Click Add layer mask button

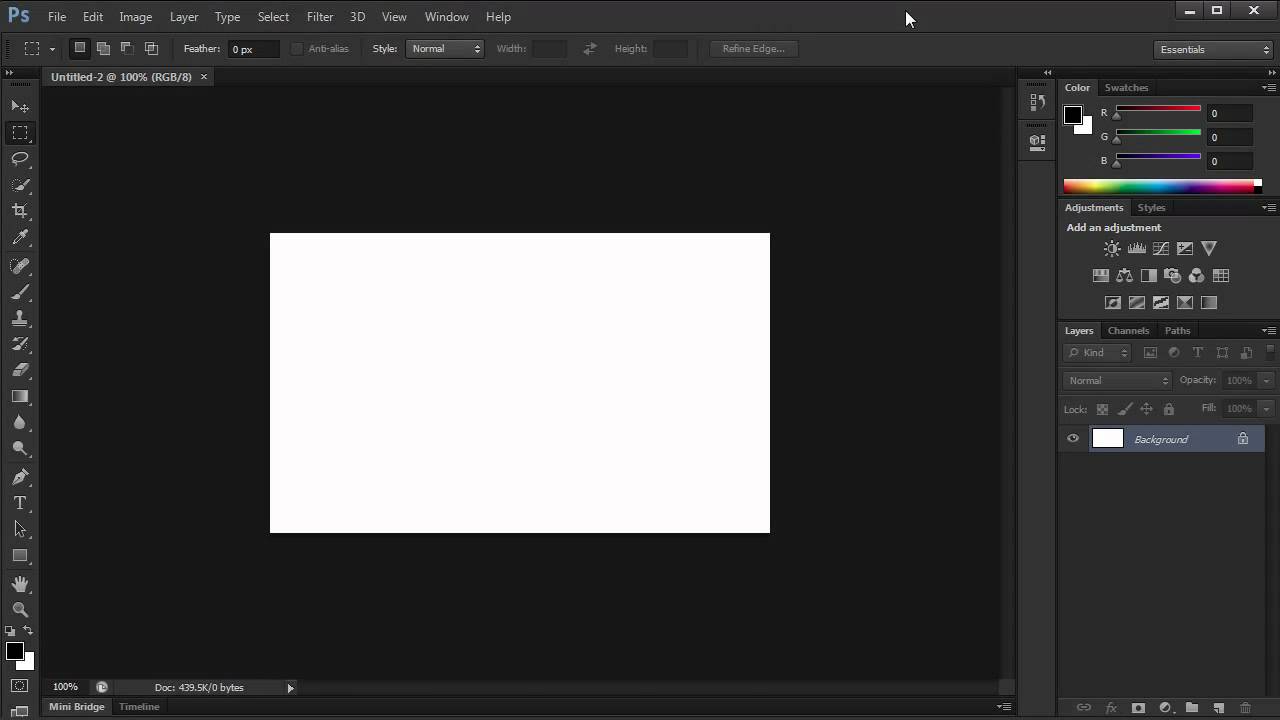point(1138,707)
